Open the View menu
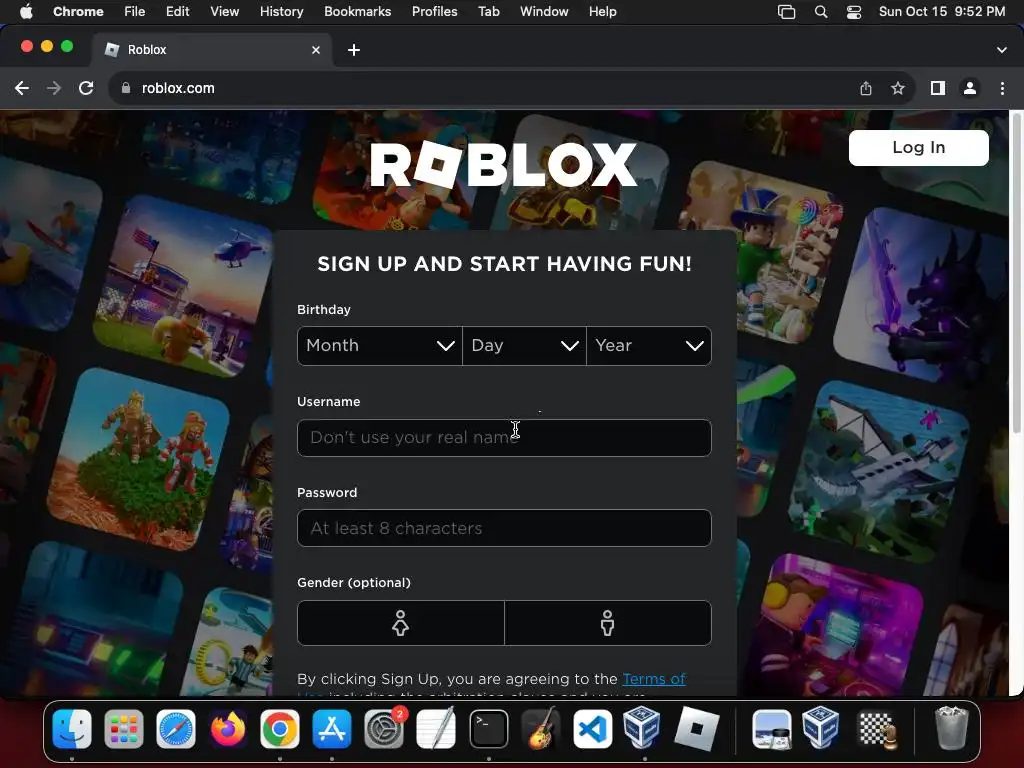This screenshot has width=1024, height=768. tap(224, 12)
